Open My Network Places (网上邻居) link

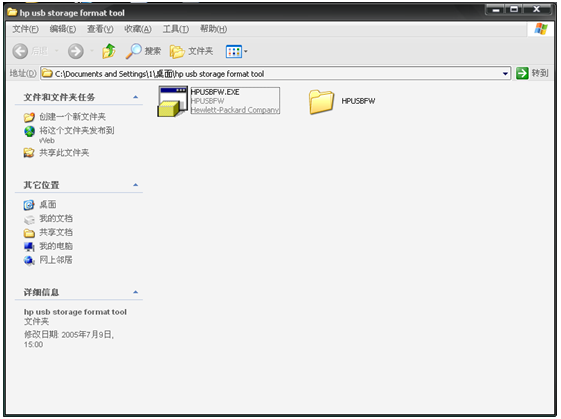(x=56, y=260)
